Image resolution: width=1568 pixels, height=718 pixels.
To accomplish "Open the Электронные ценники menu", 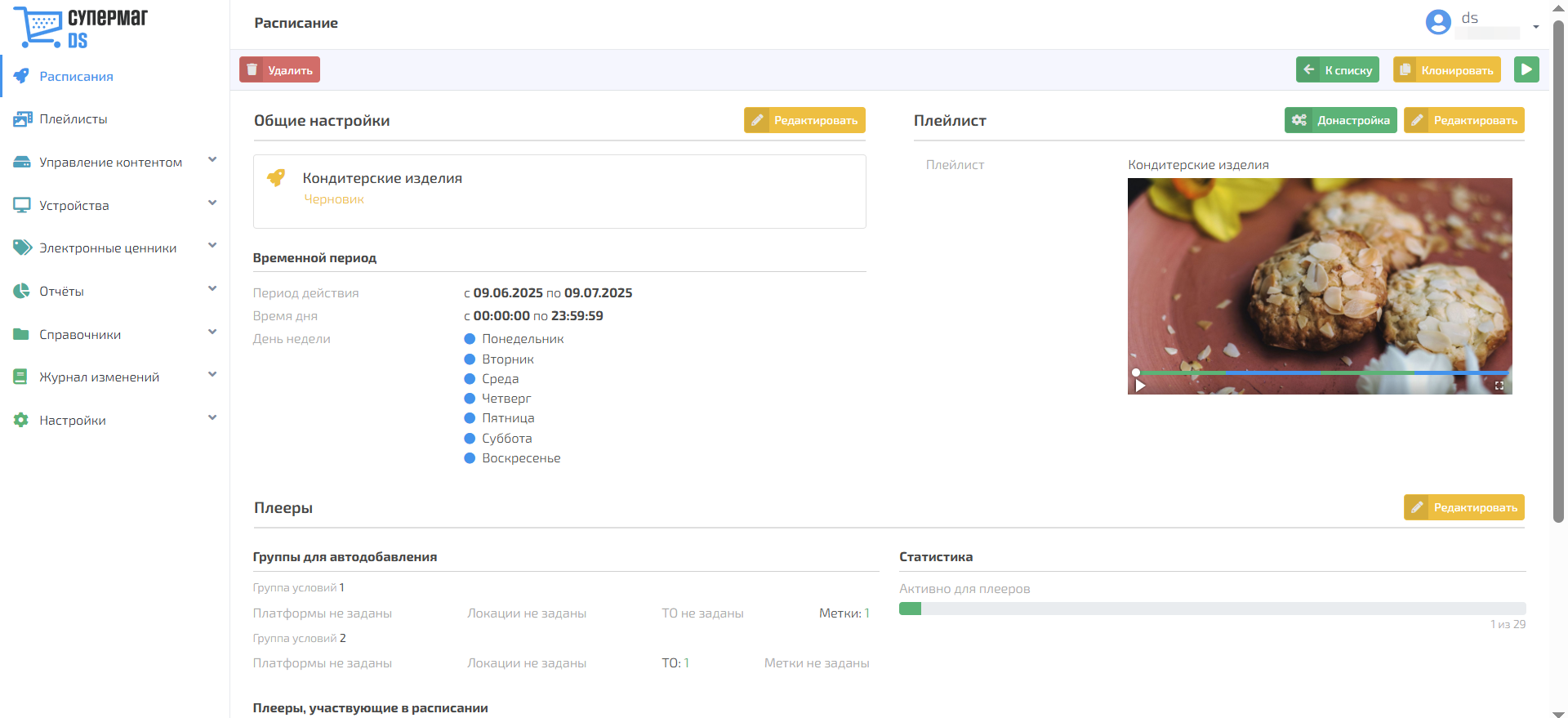I will click(x=108, y=248).
